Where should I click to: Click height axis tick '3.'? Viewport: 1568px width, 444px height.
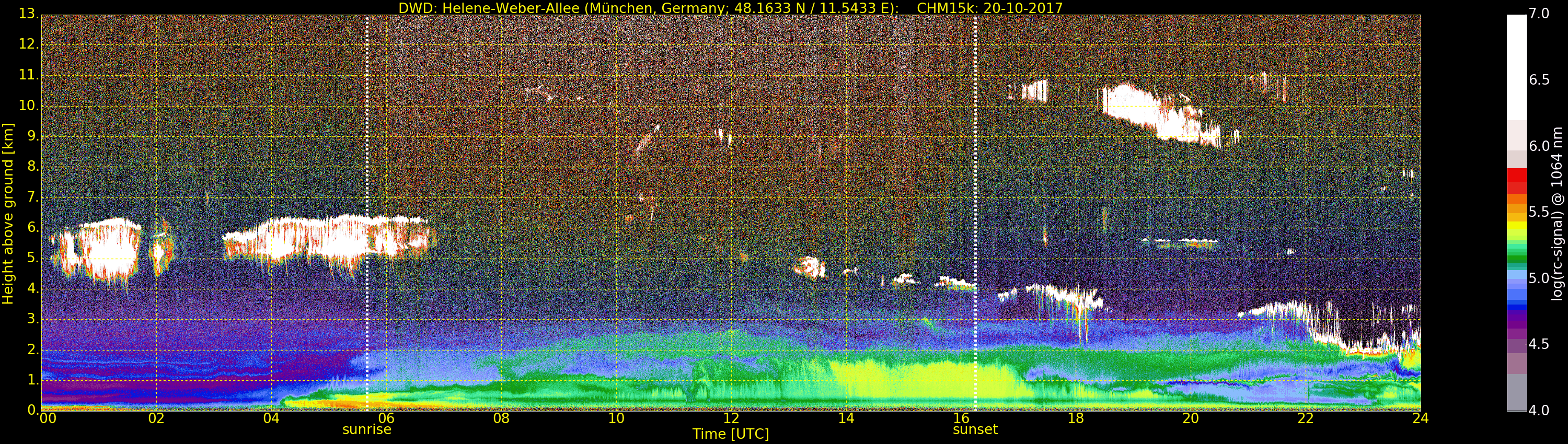click(x=33, y=319)
